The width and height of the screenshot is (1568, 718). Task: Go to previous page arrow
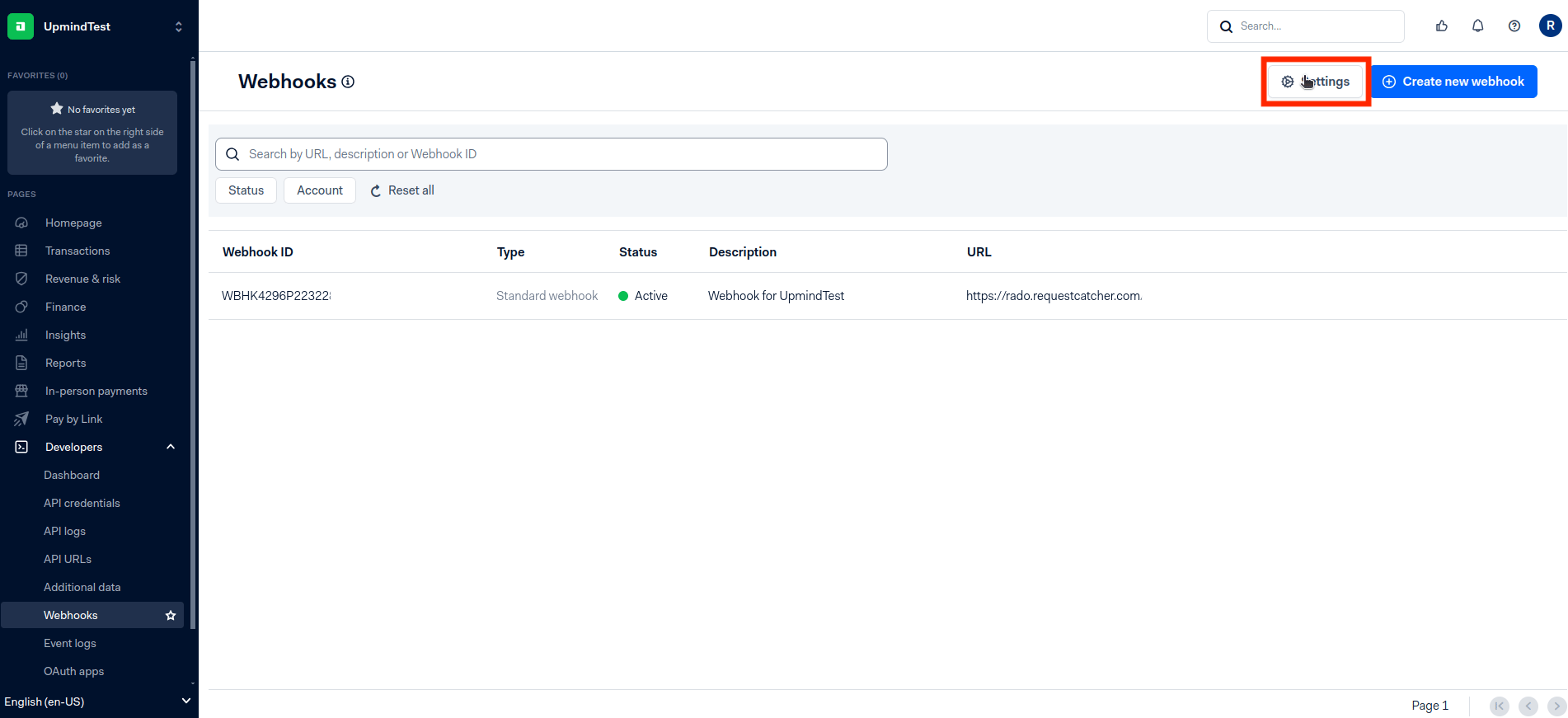[1528, 706]
